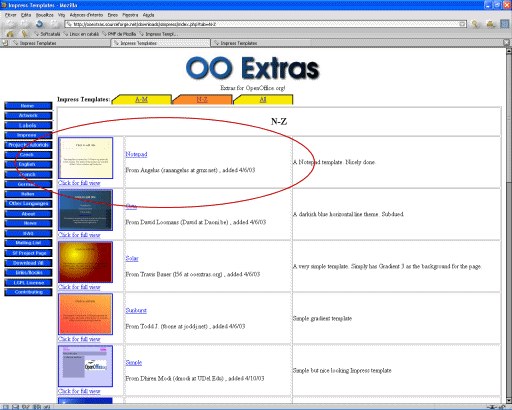
Task: Switch to the first Impress Templates tab
Action: click(60, 43)
